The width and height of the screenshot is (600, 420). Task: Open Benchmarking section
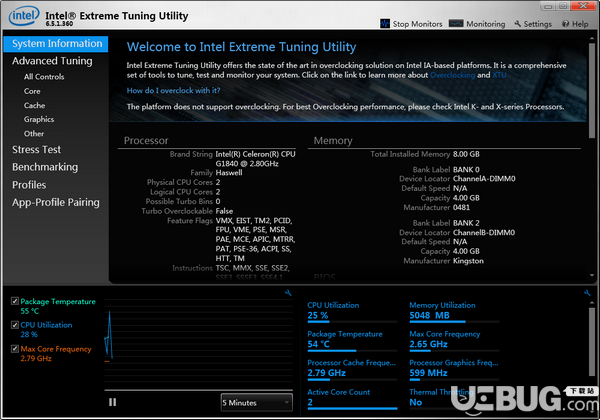[45, 167]
